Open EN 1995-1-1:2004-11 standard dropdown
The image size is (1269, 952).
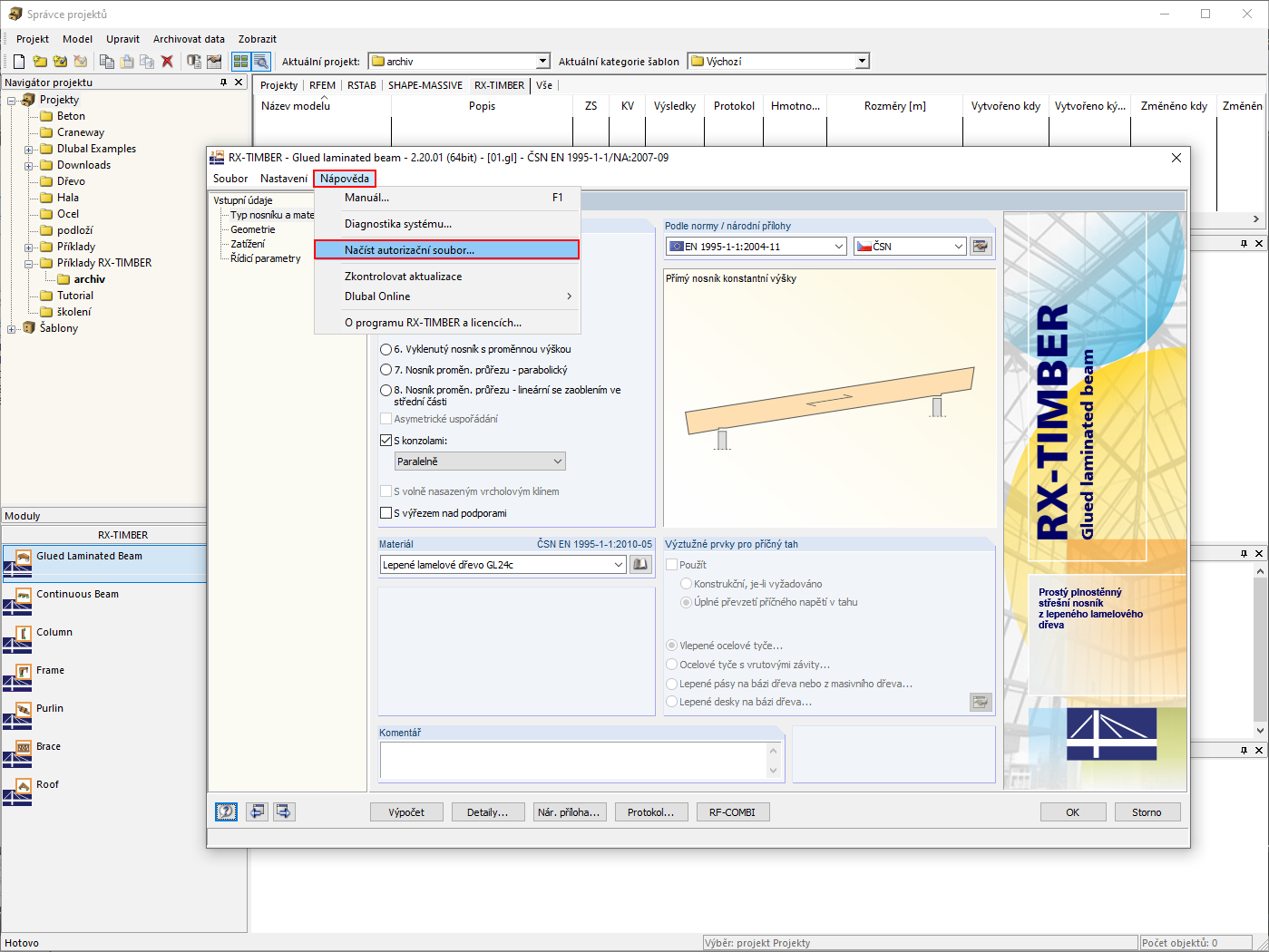[x=757, y=246]
